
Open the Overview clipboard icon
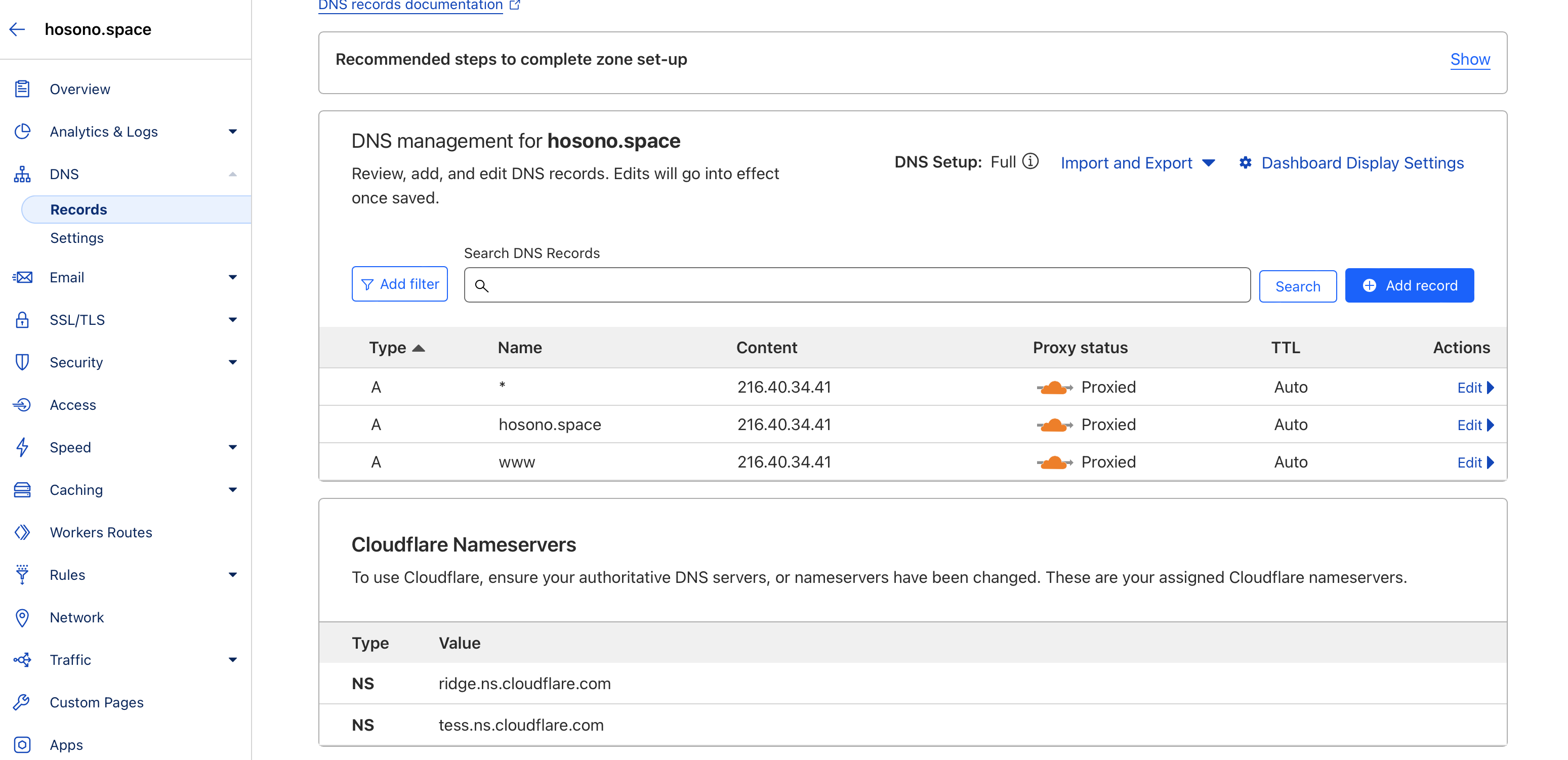click(22, 89)
